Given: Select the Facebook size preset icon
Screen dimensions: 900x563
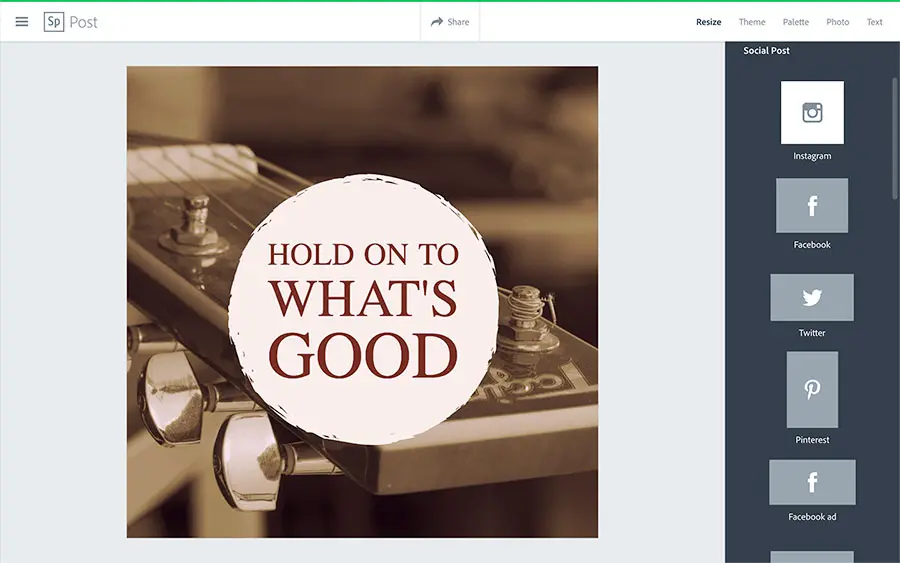Looking at the screenshot, I should tap(812, 205).
